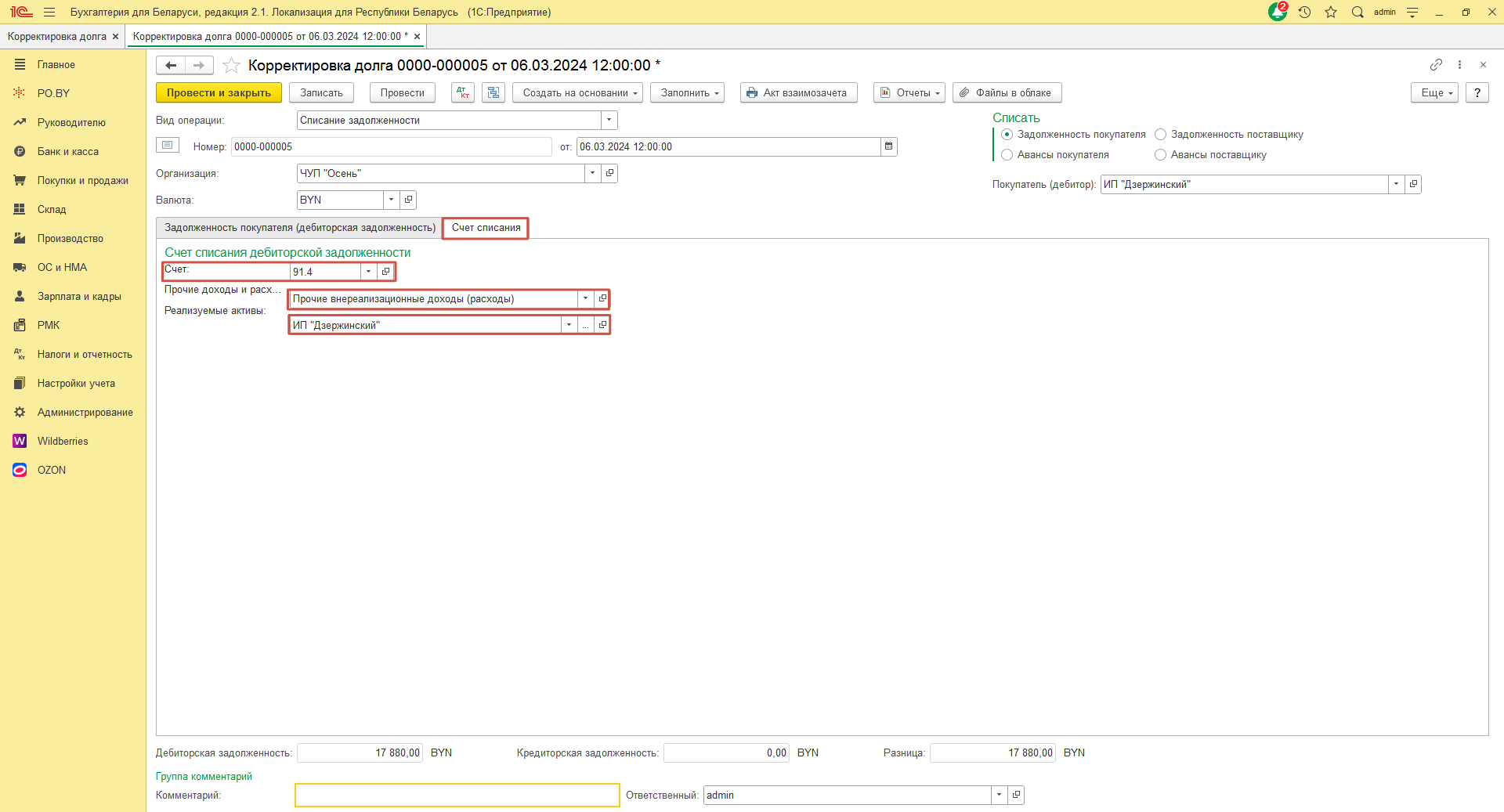Open Отчеты dropdown button
This screenshot has height=812, width=1504.
coord(909,92)
